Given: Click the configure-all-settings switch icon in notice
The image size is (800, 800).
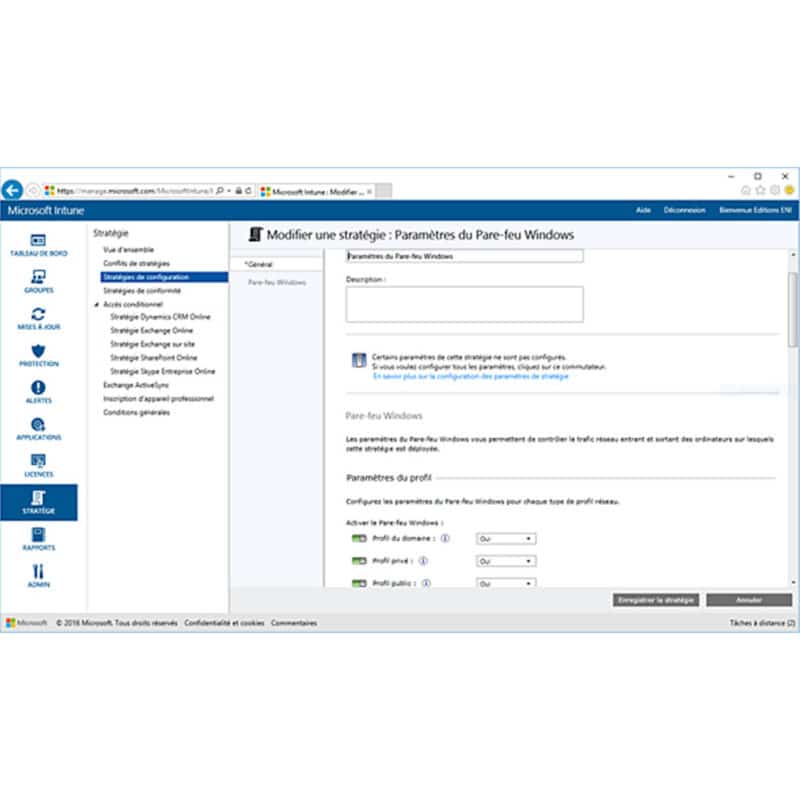Looking at the screenshot, I should pyautogui.click(x=359, y=360).
